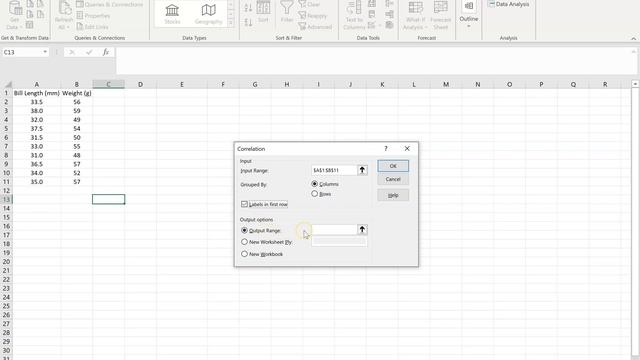This screenshot has height=360, width=640.
Task: Open Advanced filter options
Action: coord(315,27)
